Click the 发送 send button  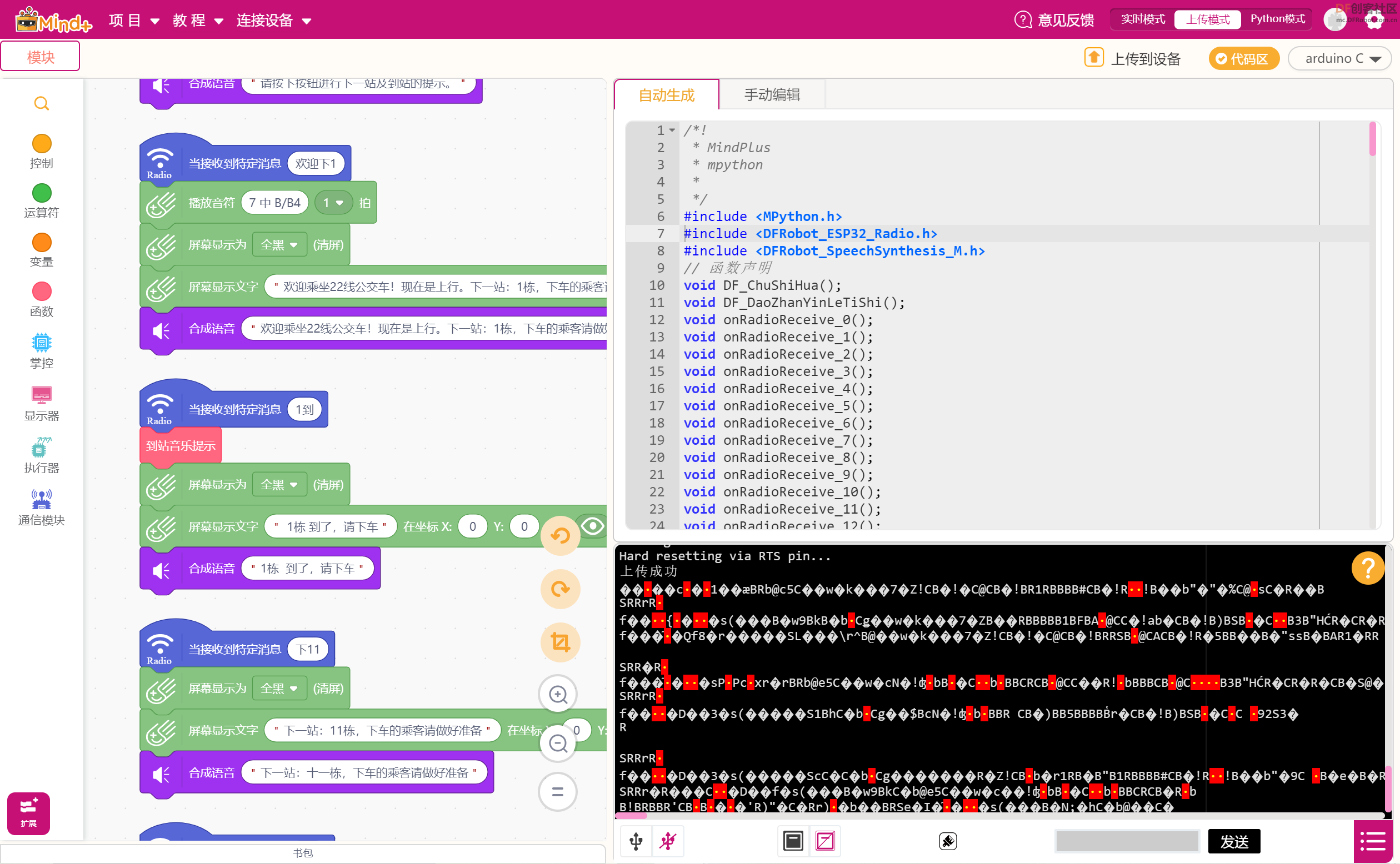coord(1234,841)
